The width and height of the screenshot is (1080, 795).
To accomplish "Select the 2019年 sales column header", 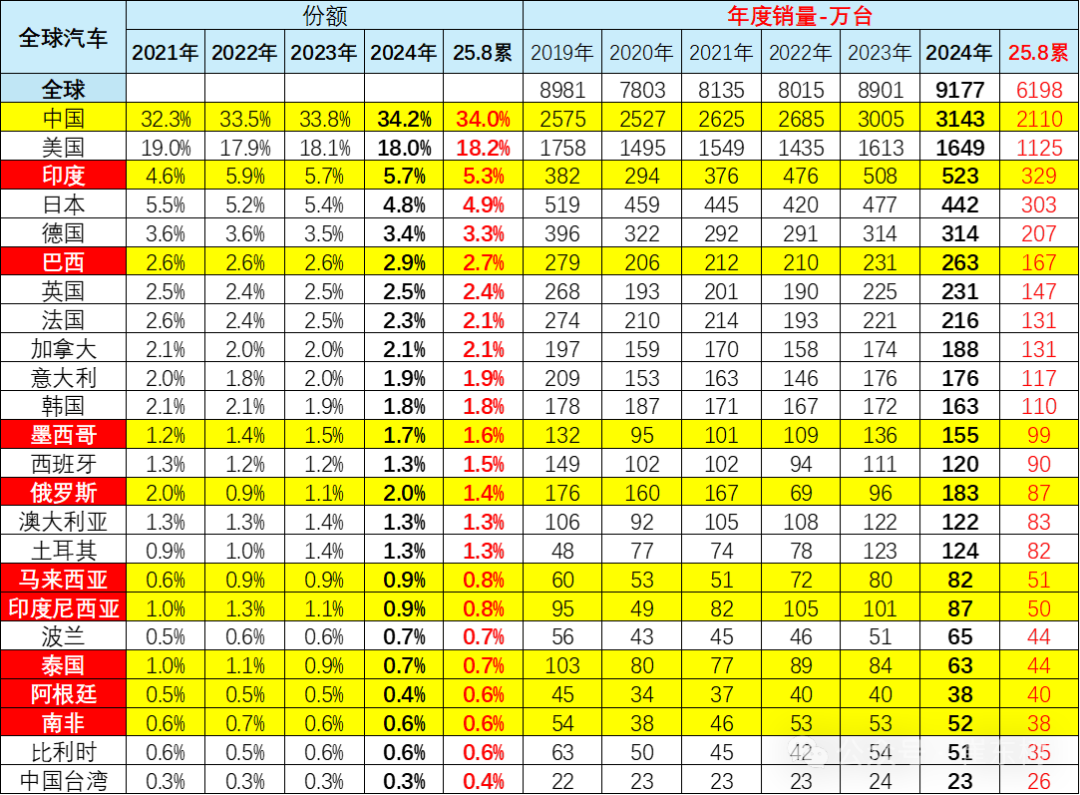I will coord(562,52).
